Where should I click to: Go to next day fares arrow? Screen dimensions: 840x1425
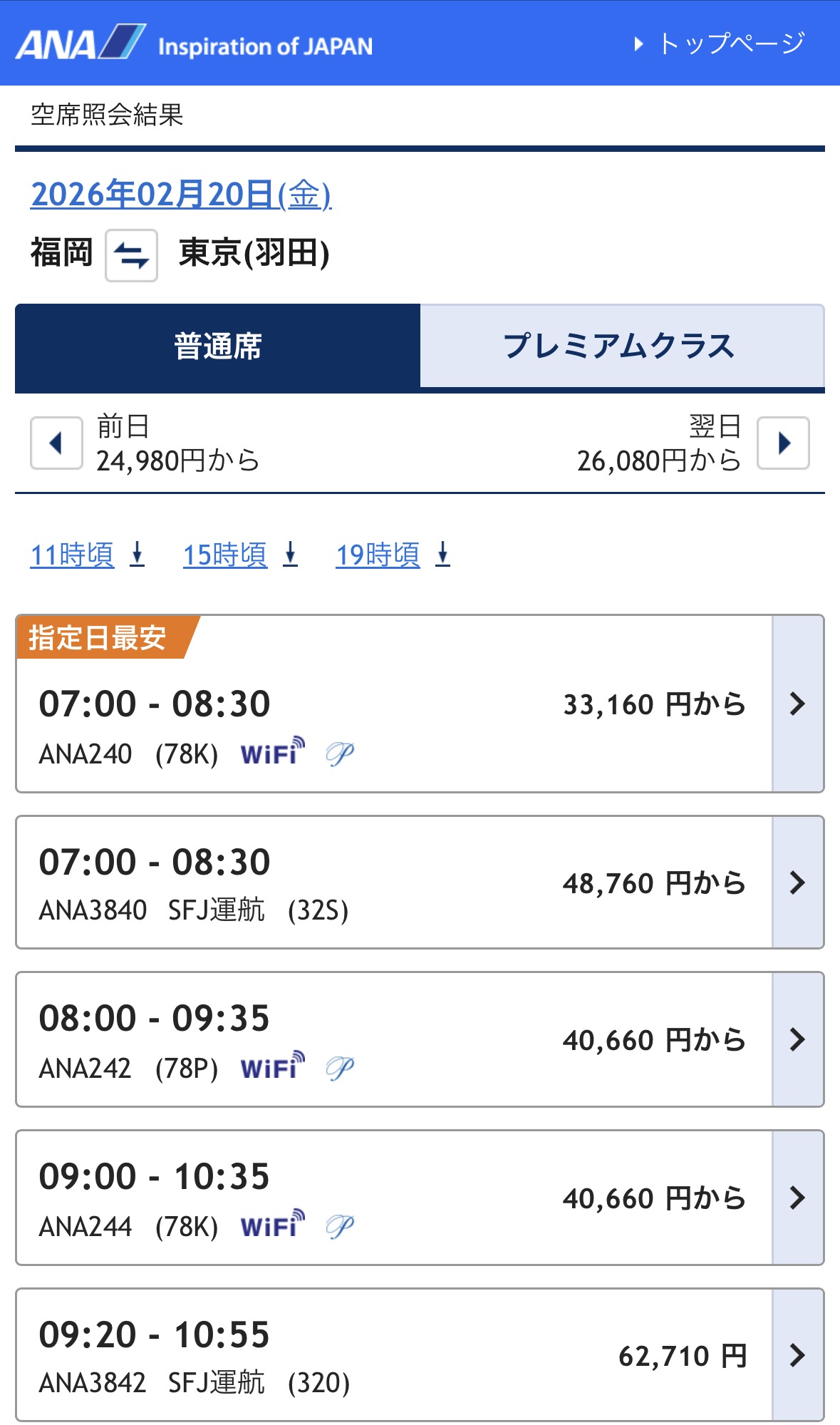(x=783, y=443)
